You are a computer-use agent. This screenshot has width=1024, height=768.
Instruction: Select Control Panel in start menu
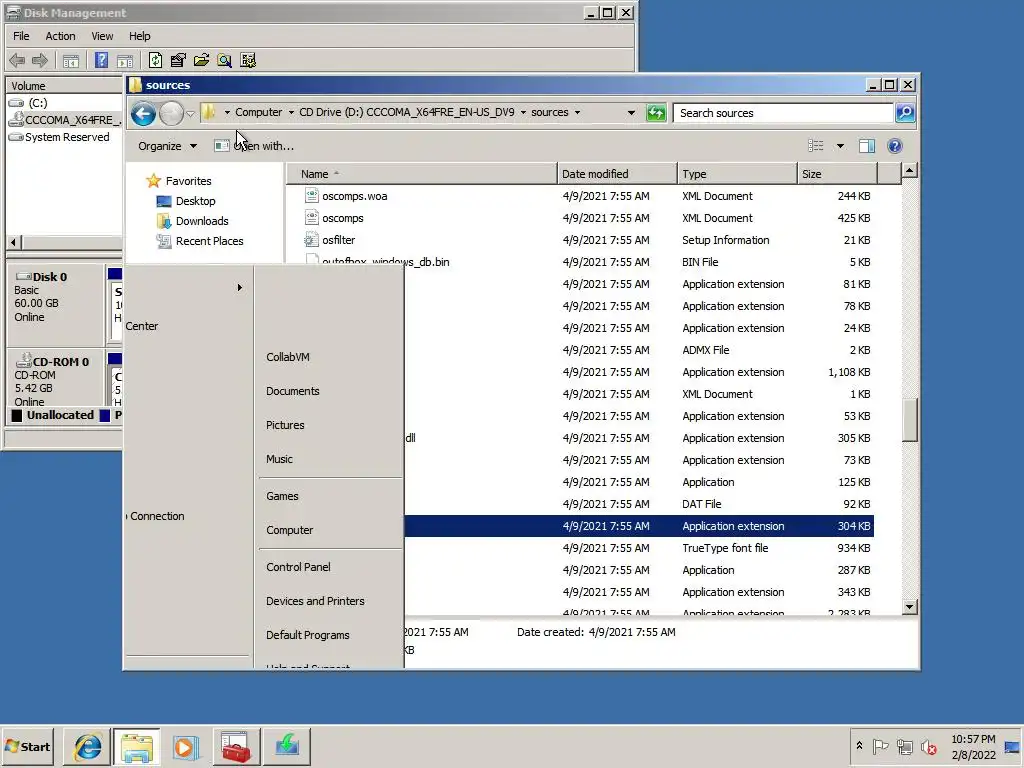pyautogui.click(x=298, y=567)
